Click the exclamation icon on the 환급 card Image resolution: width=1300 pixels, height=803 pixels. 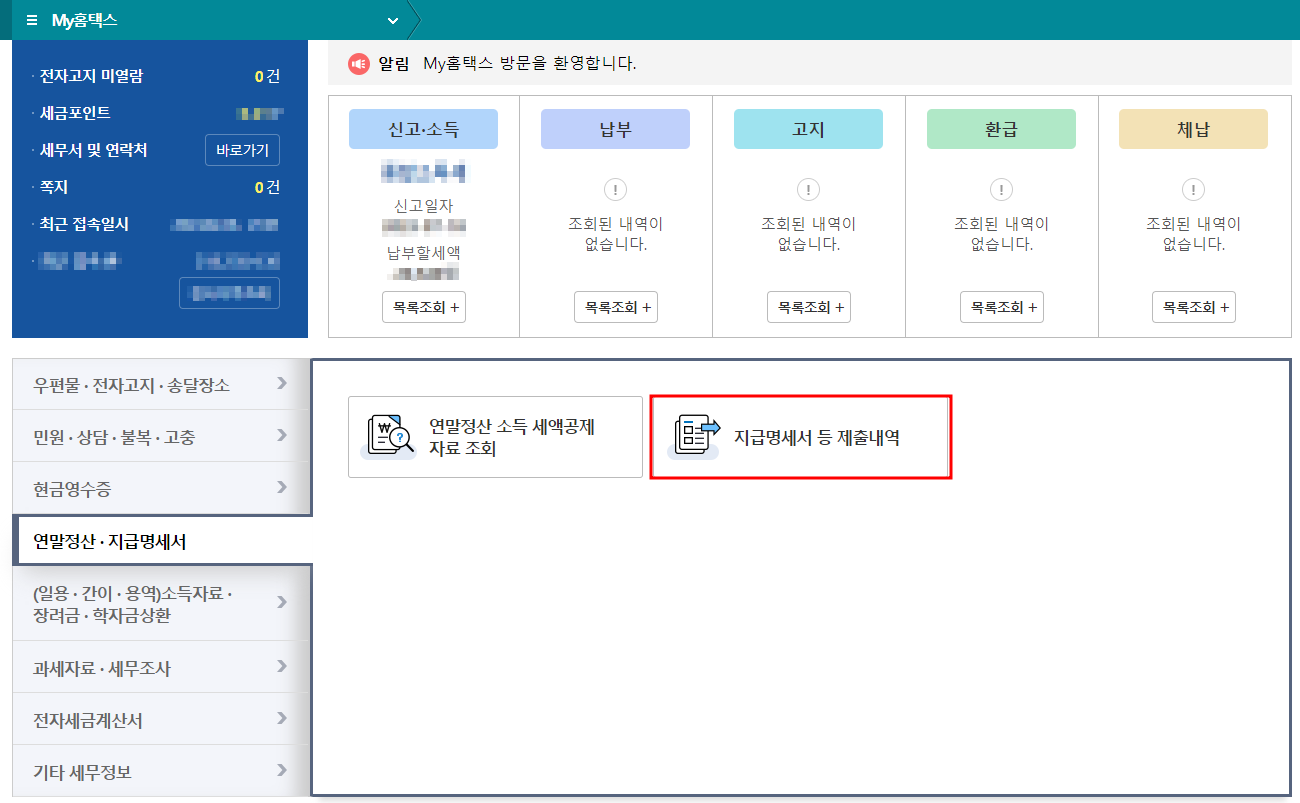[1001, 189]
